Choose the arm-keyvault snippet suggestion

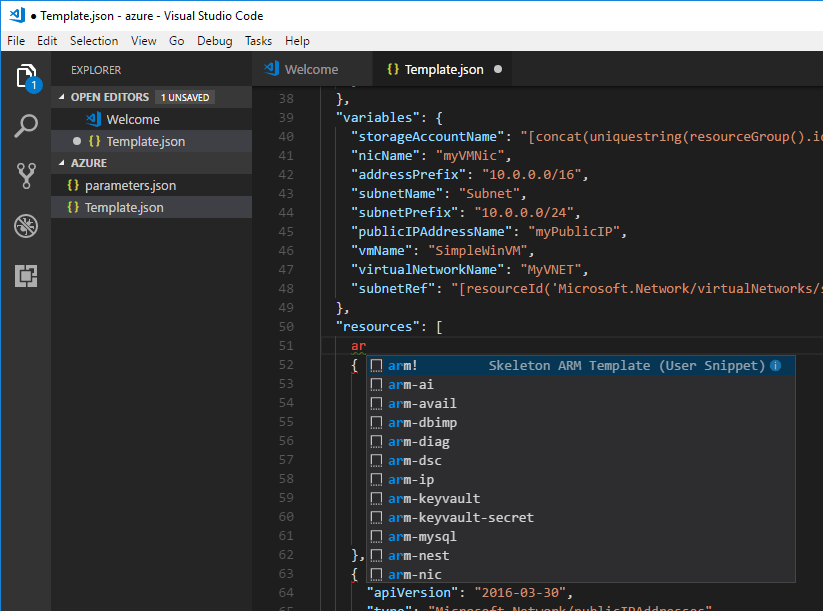(581, 499)
